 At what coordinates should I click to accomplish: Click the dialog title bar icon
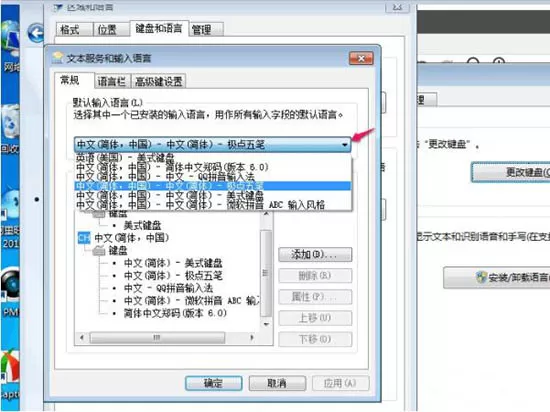(x=58, y=58)
